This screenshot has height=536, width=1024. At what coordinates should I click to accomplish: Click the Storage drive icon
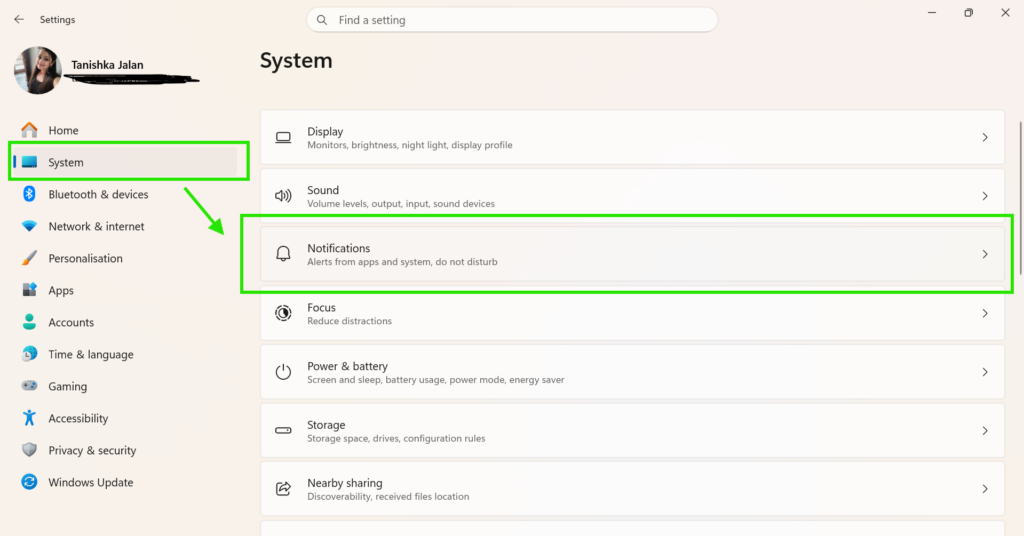[x=283, y=430]
